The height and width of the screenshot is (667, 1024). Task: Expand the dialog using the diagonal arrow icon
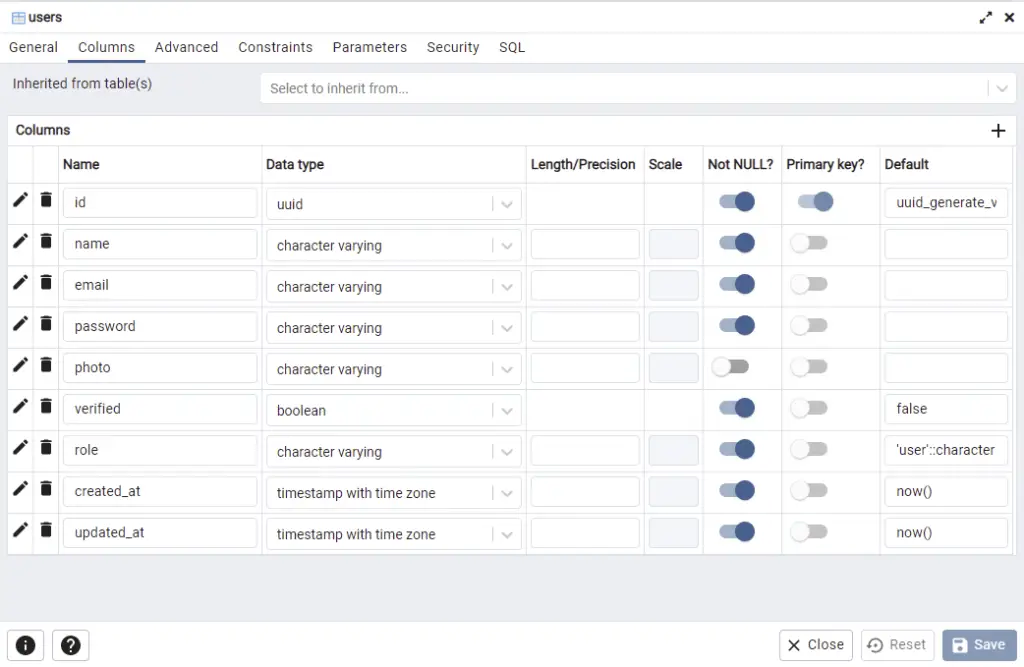(985, 17)
